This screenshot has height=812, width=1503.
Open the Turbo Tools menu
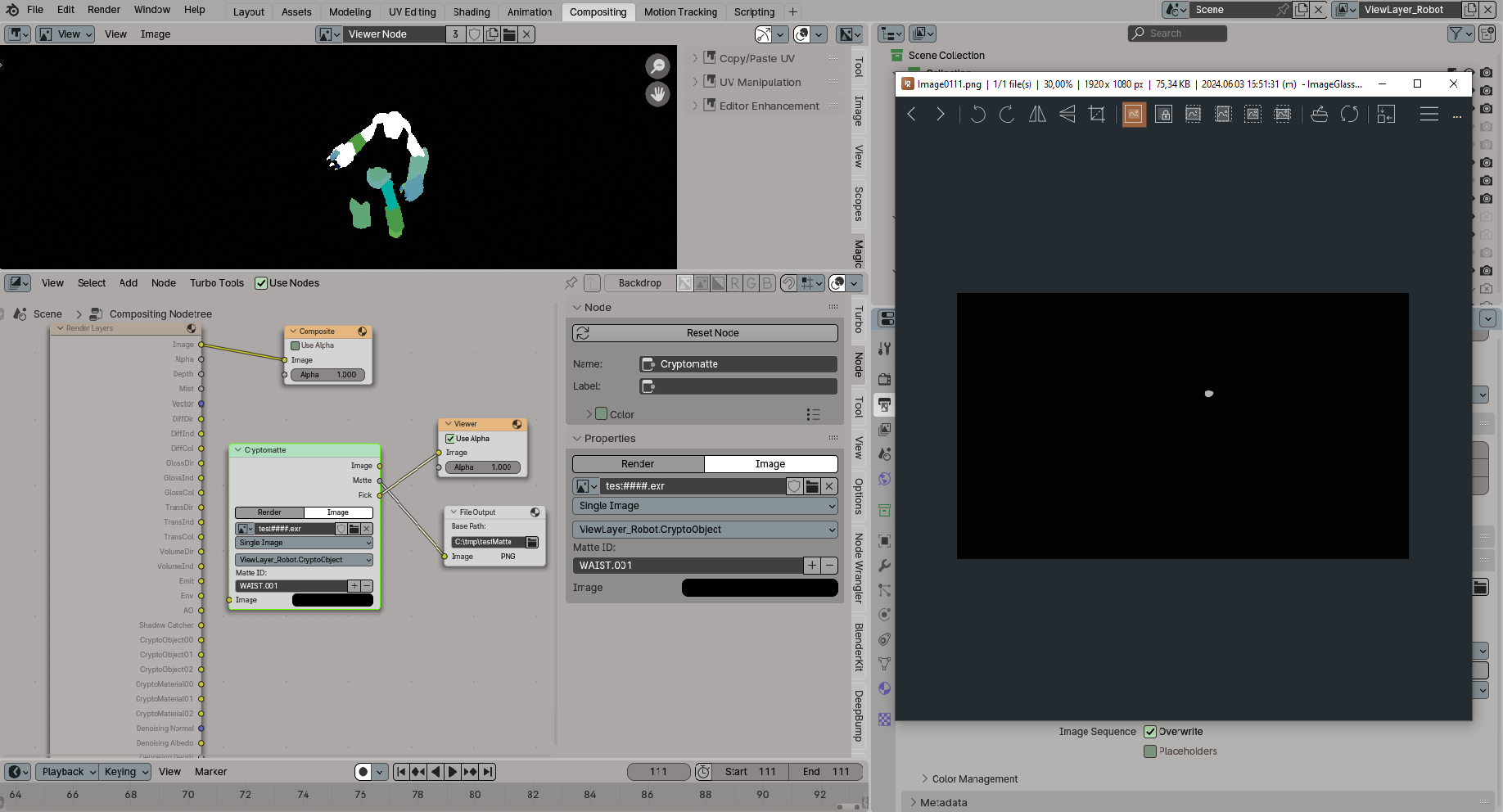coord(217,283)
